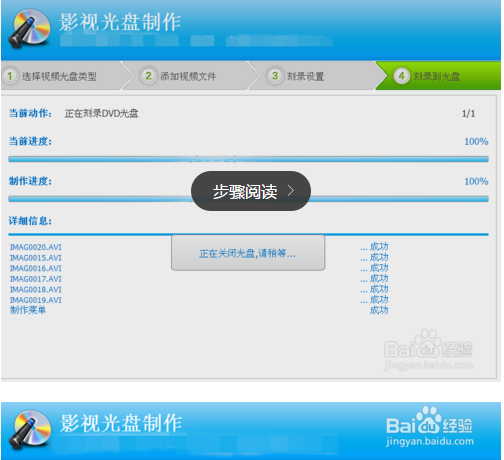
Task: Click the 成功 status next to IMAG0020.AVI
Action: [379, 247]
